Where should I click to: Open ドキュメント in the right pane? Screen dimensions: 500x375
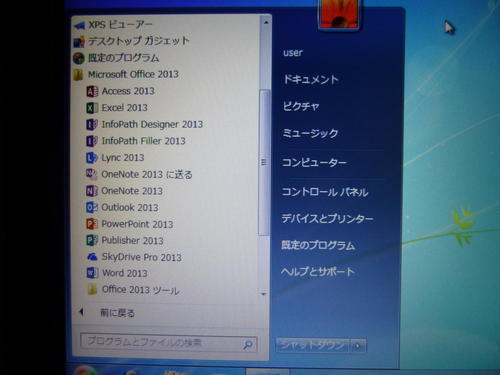pos(311,79)
